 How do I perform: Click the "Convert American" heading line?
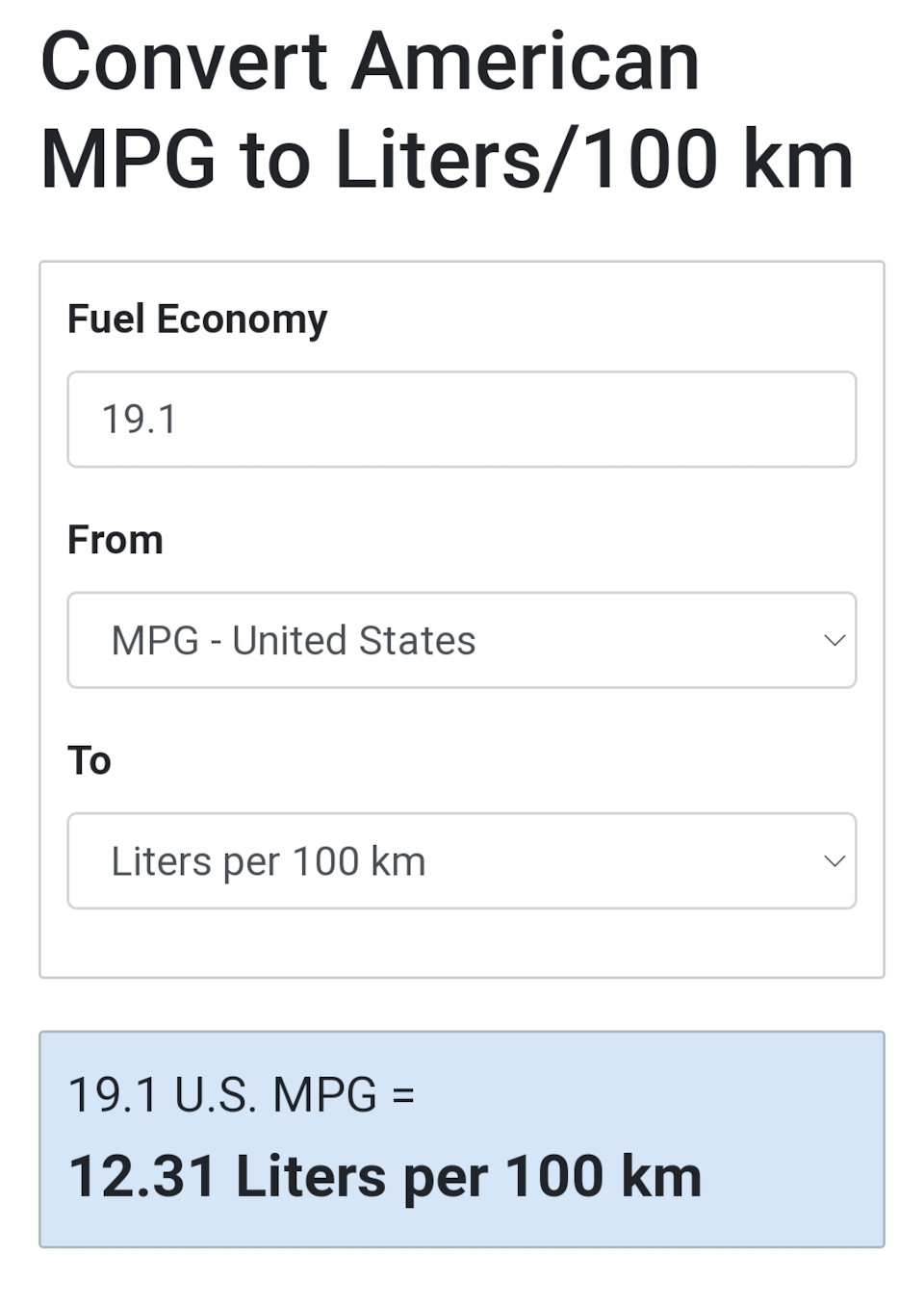[371, 63]
